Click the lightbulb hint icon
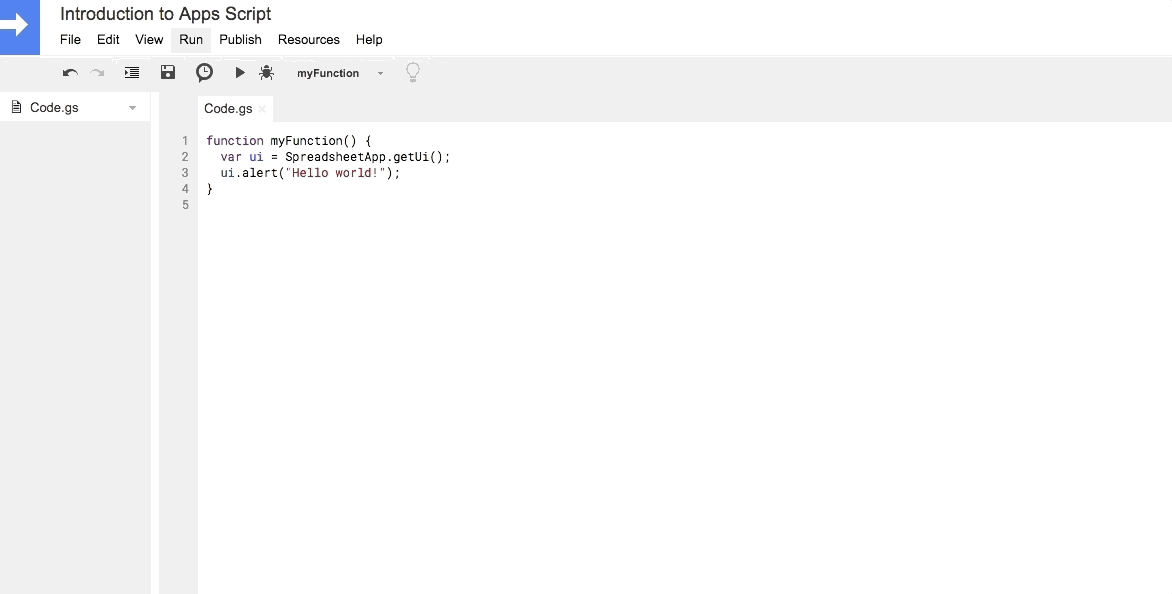This screenshot has height=594, width=1172. [x=413, y=72]
